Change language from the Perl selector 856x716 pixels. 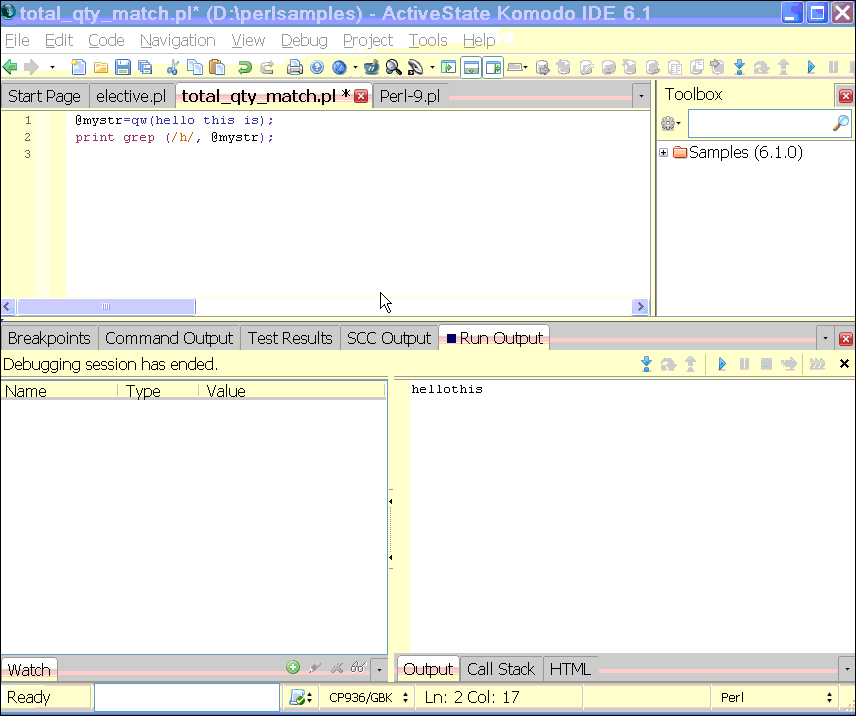(775, 697)
